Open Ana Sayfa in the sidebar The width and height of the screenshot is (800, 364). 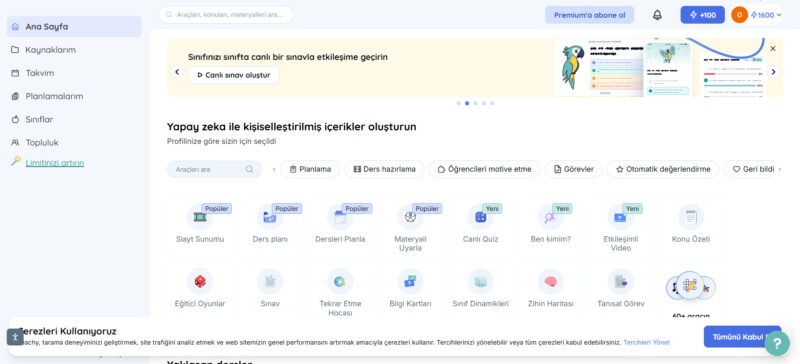(x=74, y=27)
